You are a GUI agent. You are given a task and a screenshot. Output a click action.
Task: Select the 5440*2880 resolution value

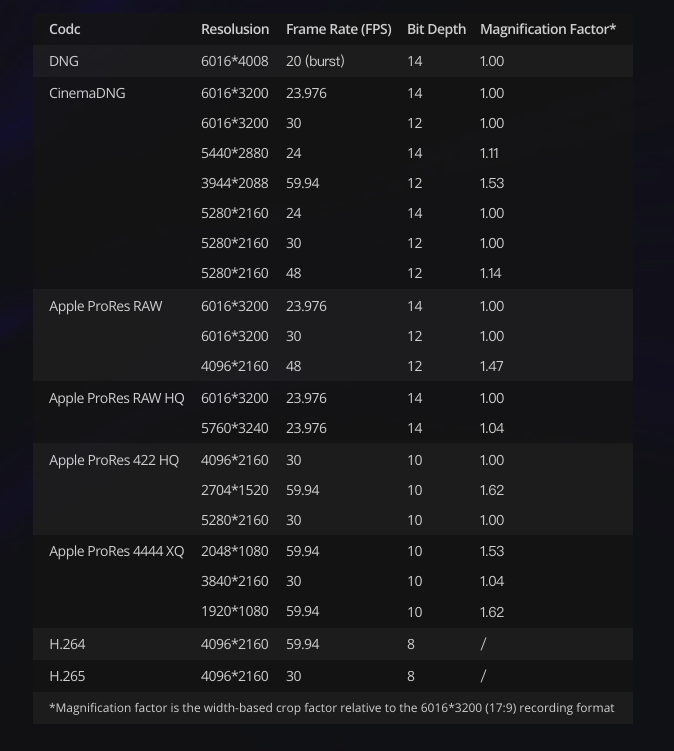[235, 153]
